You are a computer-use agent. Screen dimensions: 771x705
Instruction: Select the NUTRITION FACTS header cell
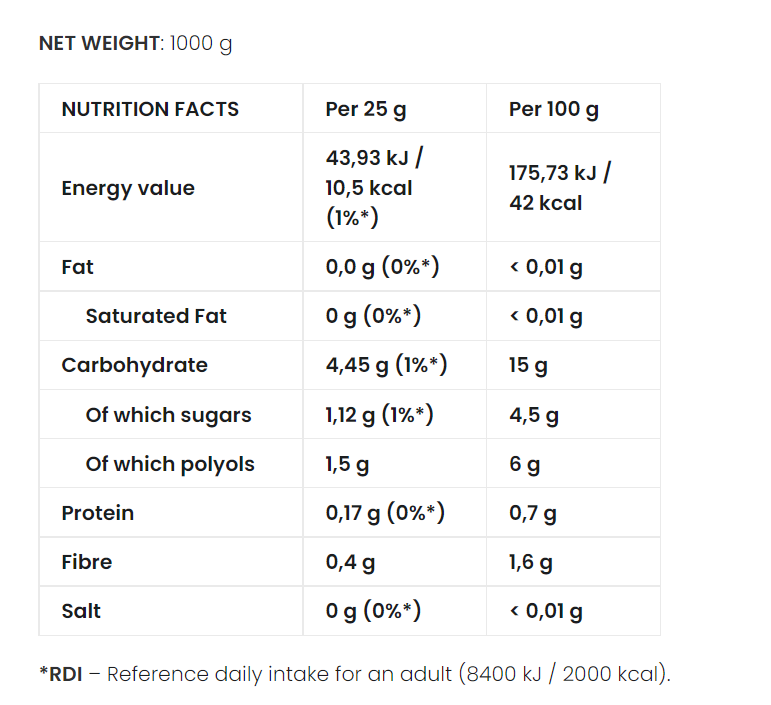tap(150, 109)
